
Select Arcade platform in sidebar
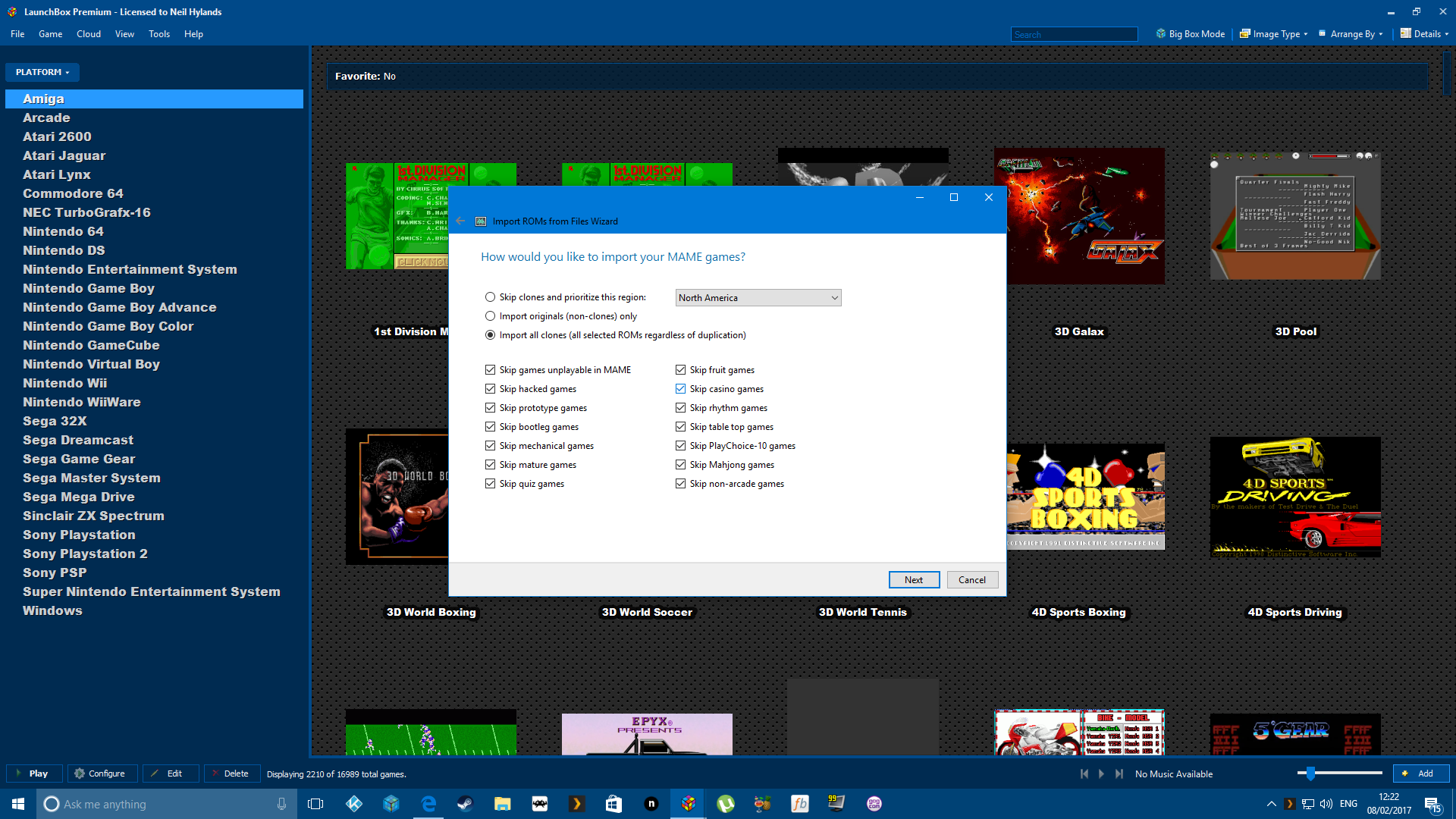tap(155, 118)
